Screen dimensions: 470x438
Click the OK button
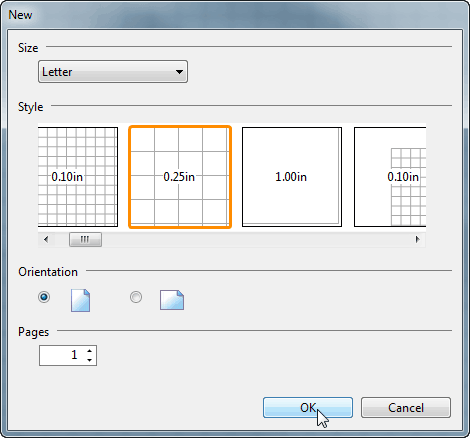[308, 407]
